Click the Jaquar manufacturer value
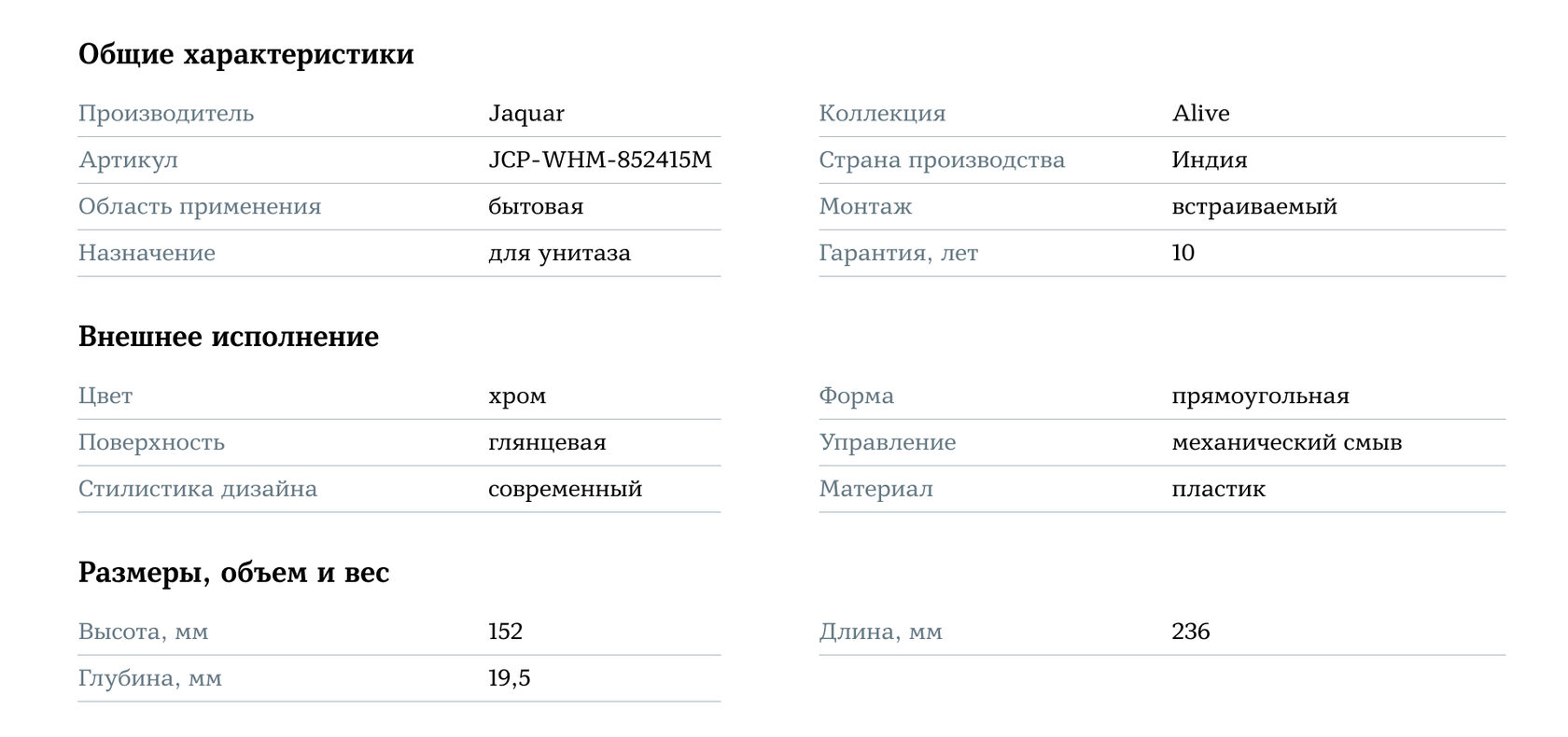The image size is (1568, 737). click(525, 114)
